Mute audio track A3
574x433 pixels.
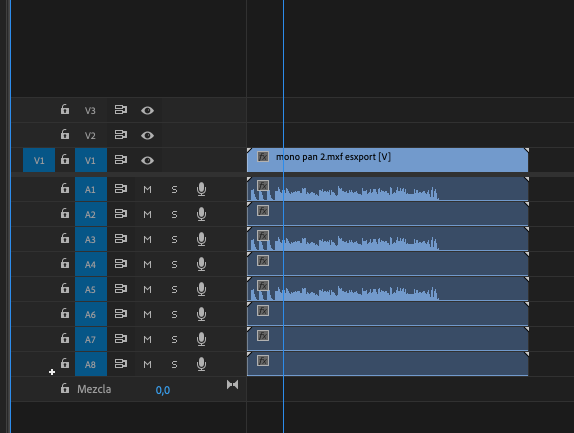tap(147, 240)
